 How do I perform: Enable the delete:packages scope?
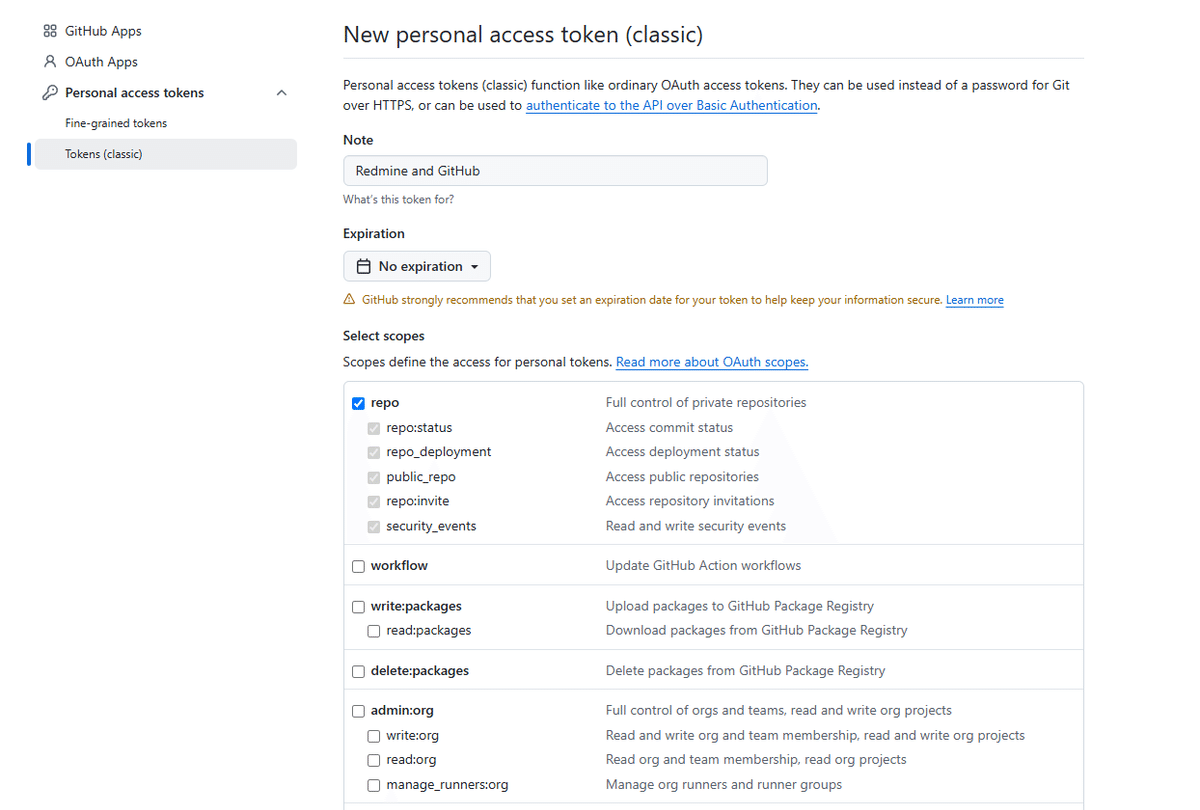point(358,671)
